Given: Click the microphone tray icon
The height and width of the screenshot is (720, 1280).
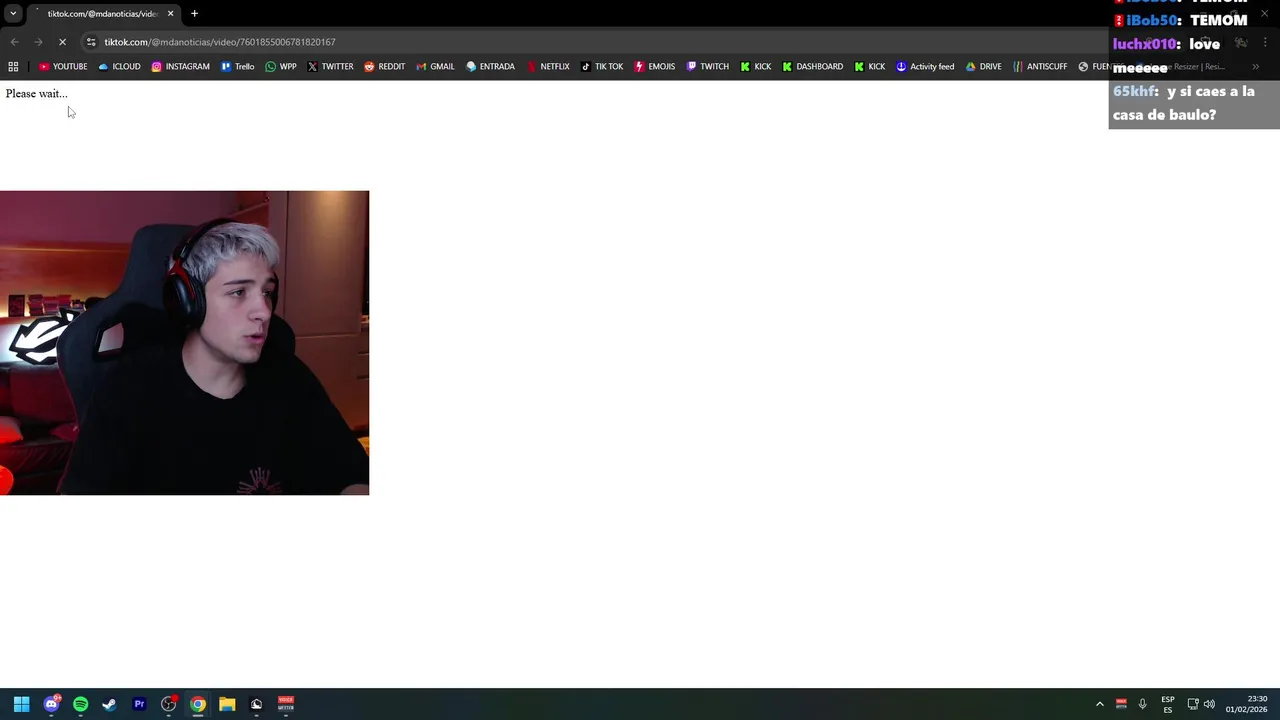Looking at the screenshot, I should (1143, 704).
